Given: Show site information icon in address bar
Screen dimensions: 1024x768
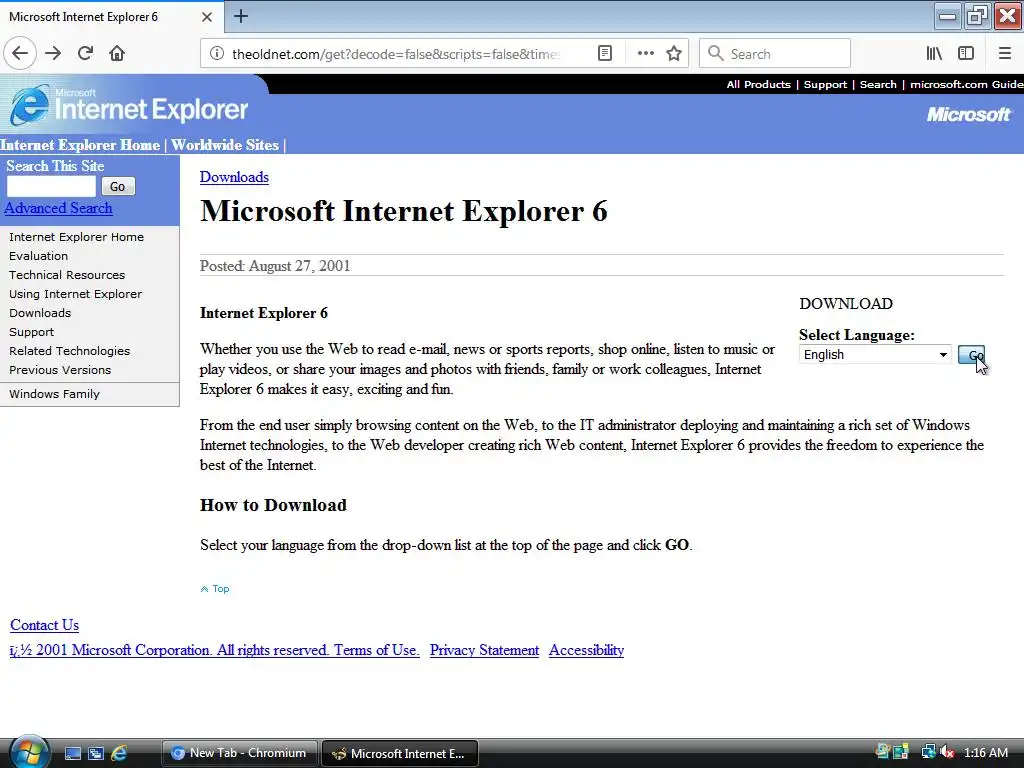Looking at the screenshot, I should [217, 54].
